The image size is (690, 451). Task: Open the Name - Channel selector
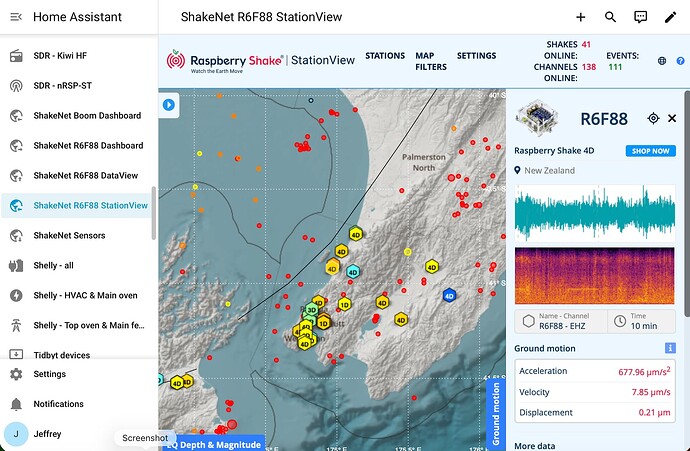(x=558, y=321)
